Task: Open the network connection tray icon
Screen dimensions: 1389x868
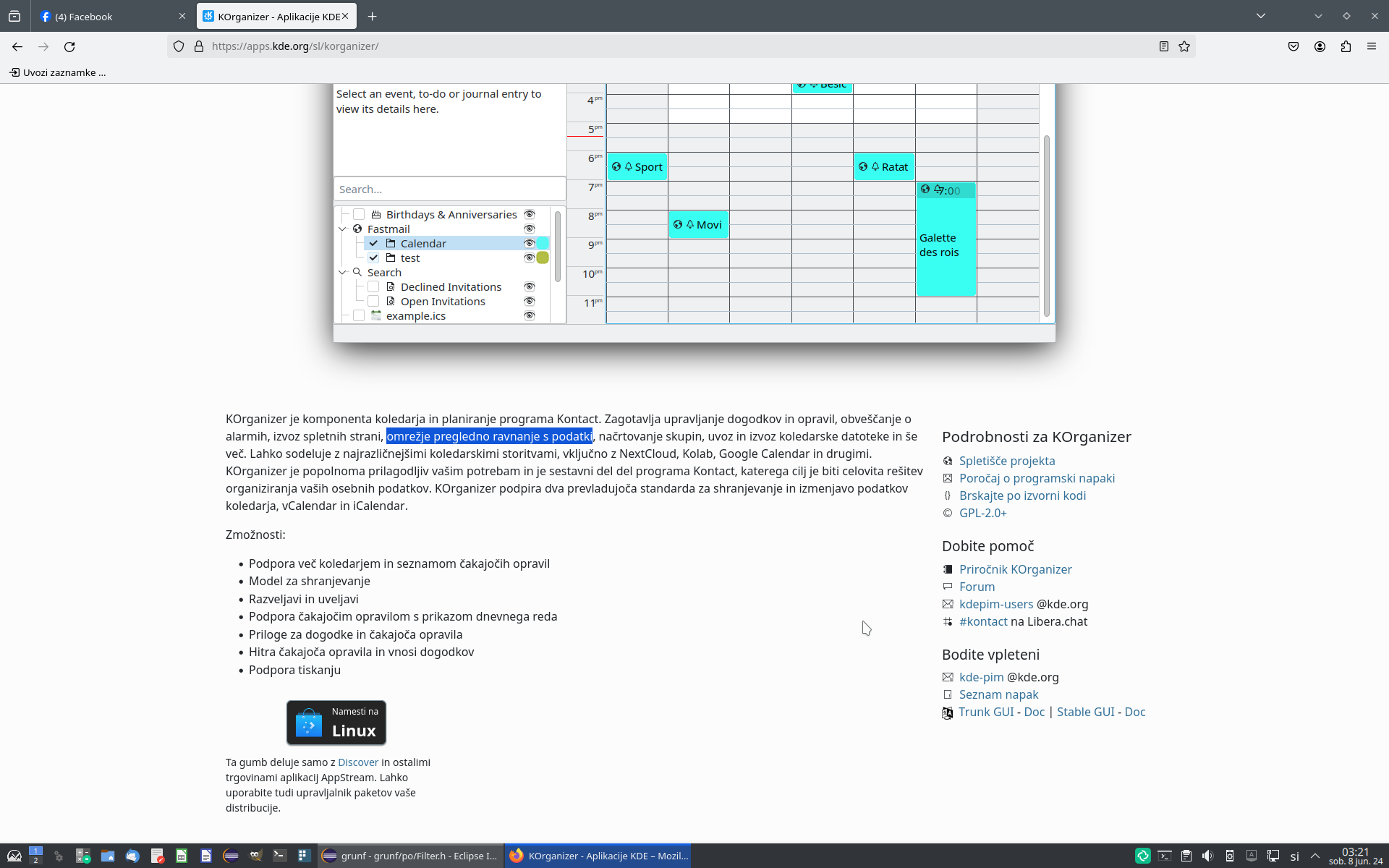Action: pos(1273,856)
